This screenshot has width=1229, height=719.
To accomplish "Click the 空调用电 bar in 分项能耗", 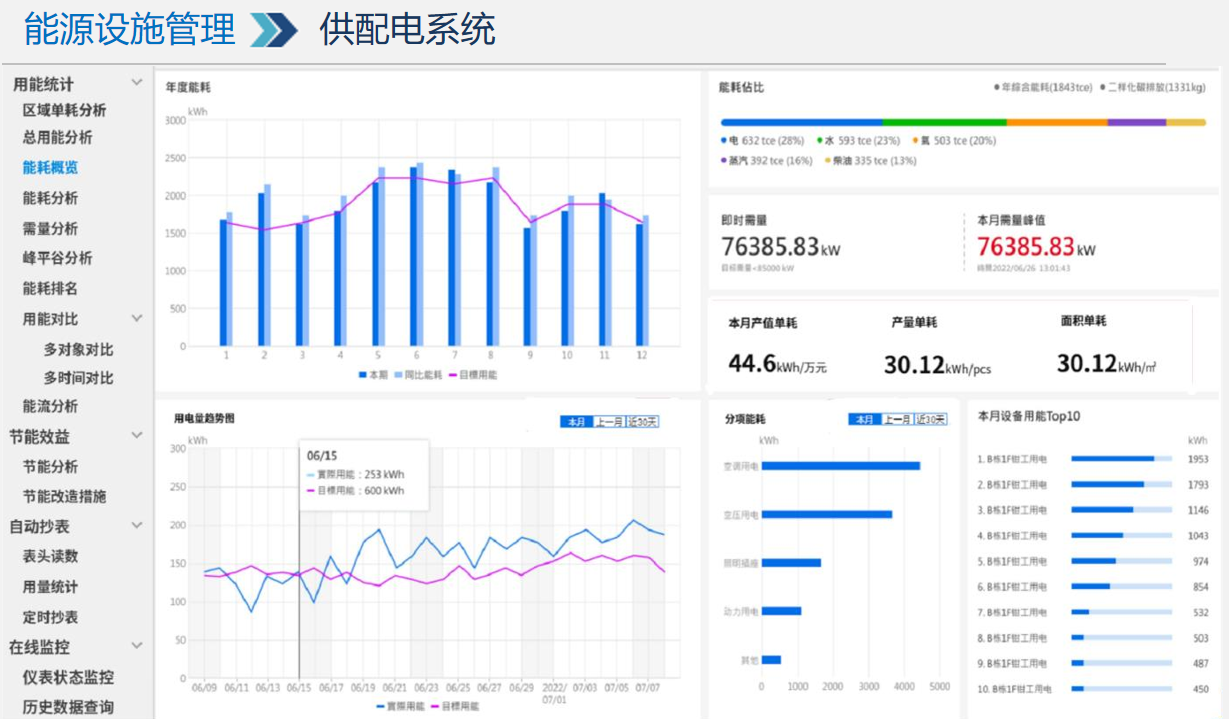I will tap(841, 466).
